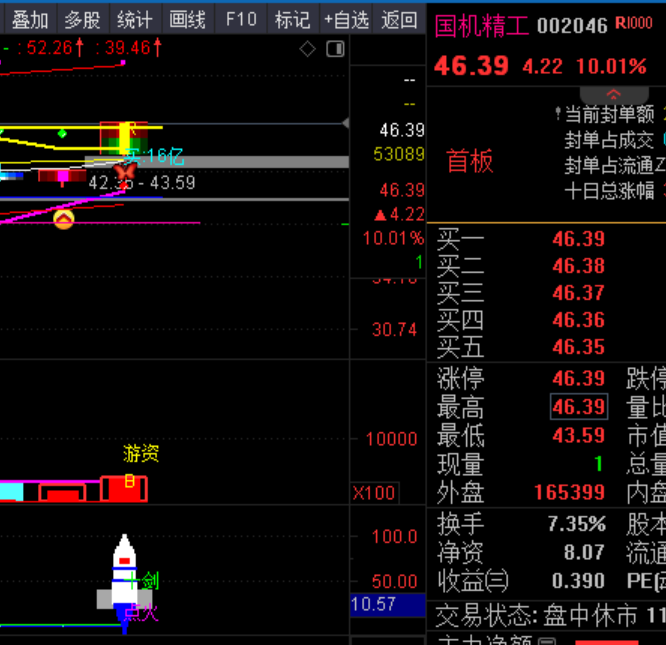
Task: Click the 最低 value 43.59
Action: pos(578,435)
